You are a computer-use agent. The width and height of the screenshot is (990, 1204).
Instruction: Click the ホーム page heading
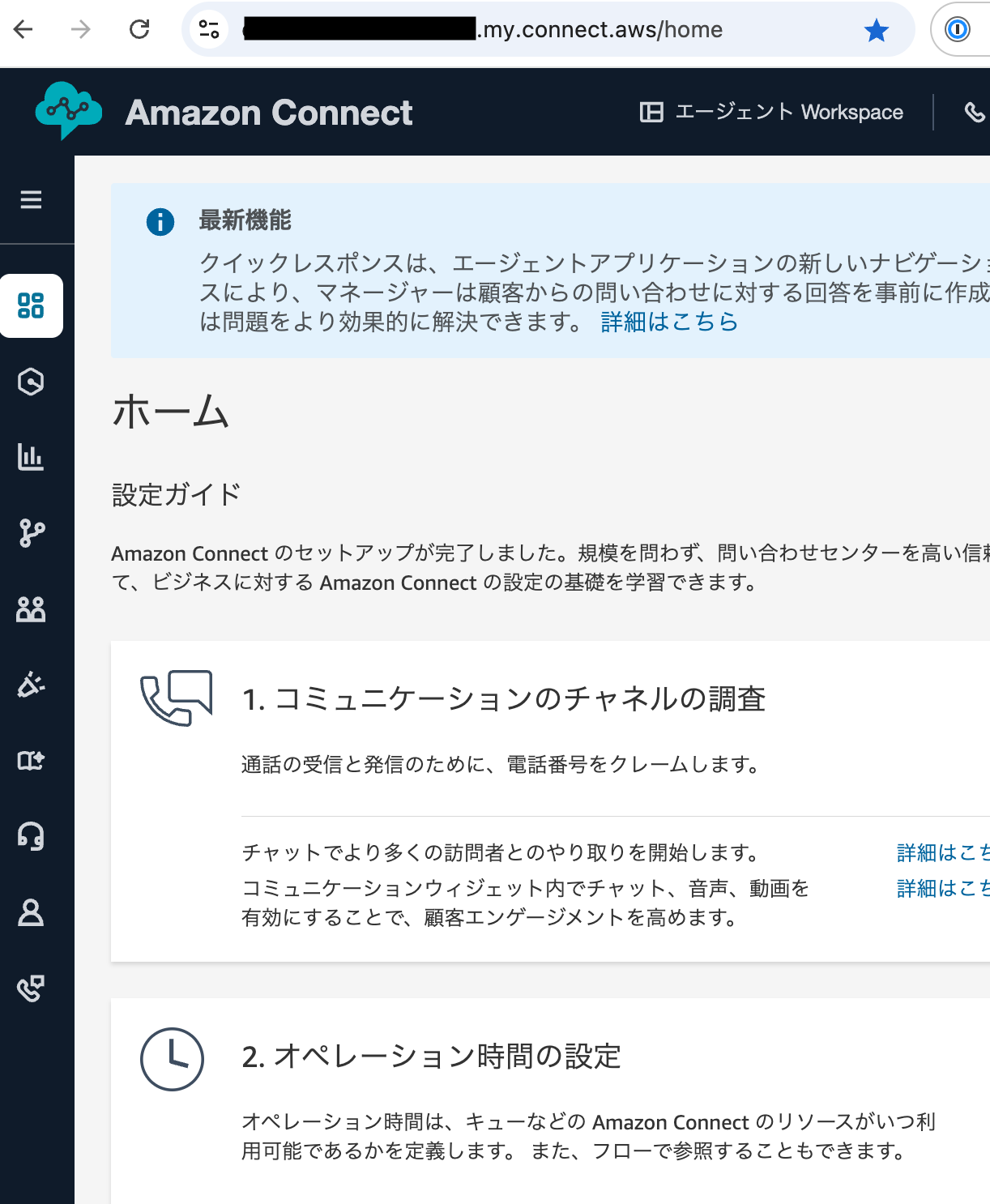(170, 411)
